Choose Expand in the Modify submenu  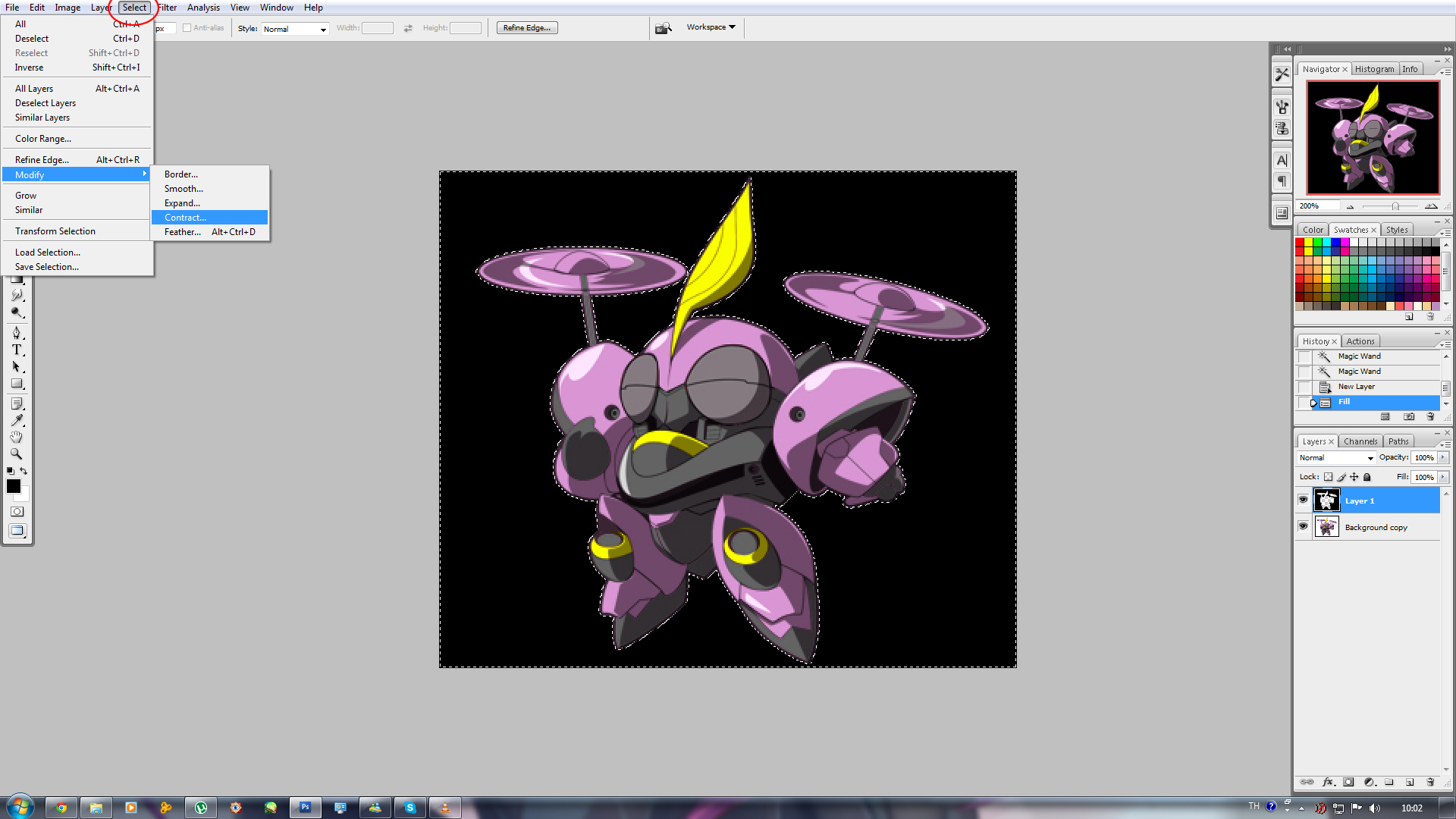pos(209,203)
